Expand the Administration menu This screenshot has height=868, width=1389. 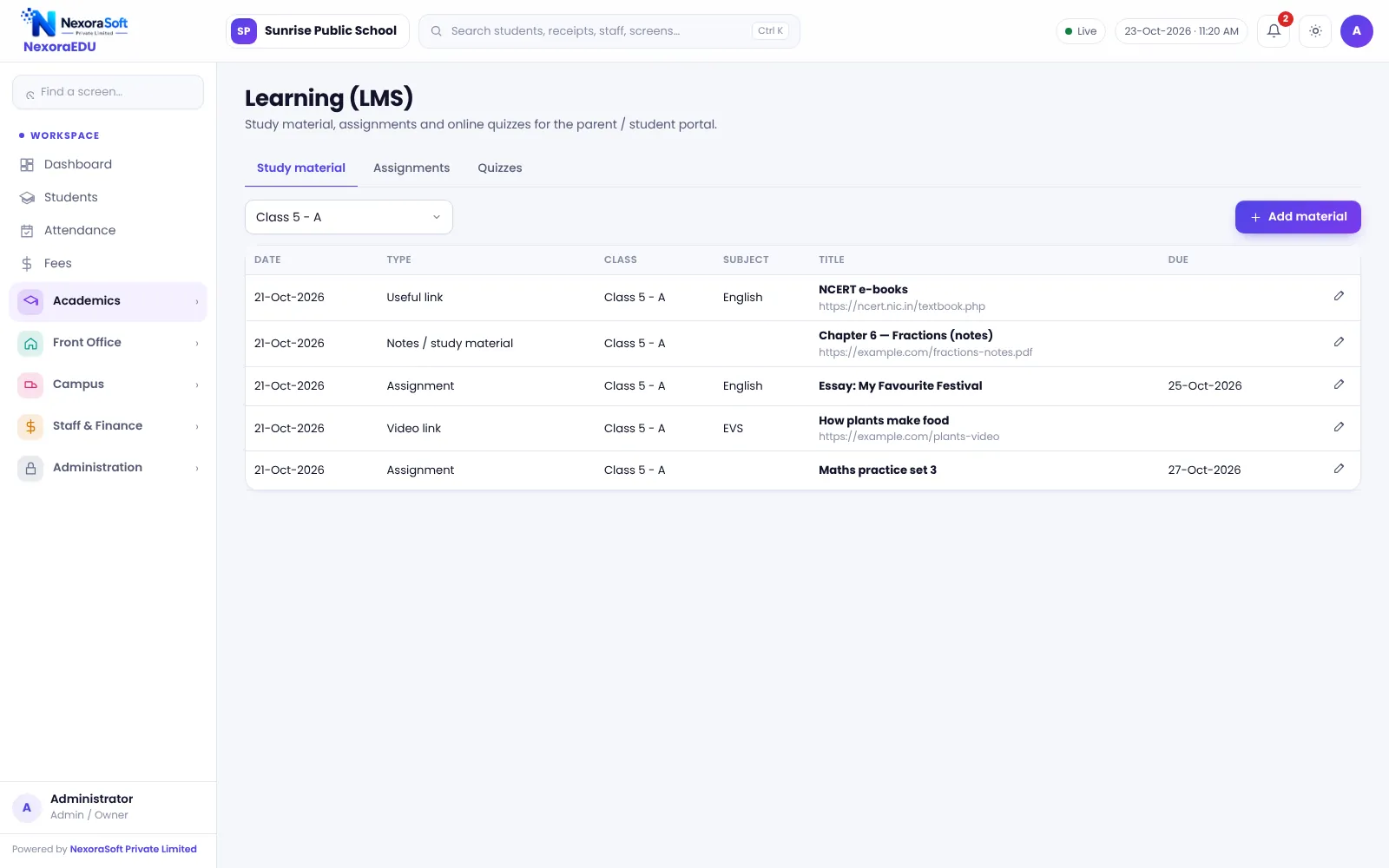pyautogui.click(x=108, y=468)
